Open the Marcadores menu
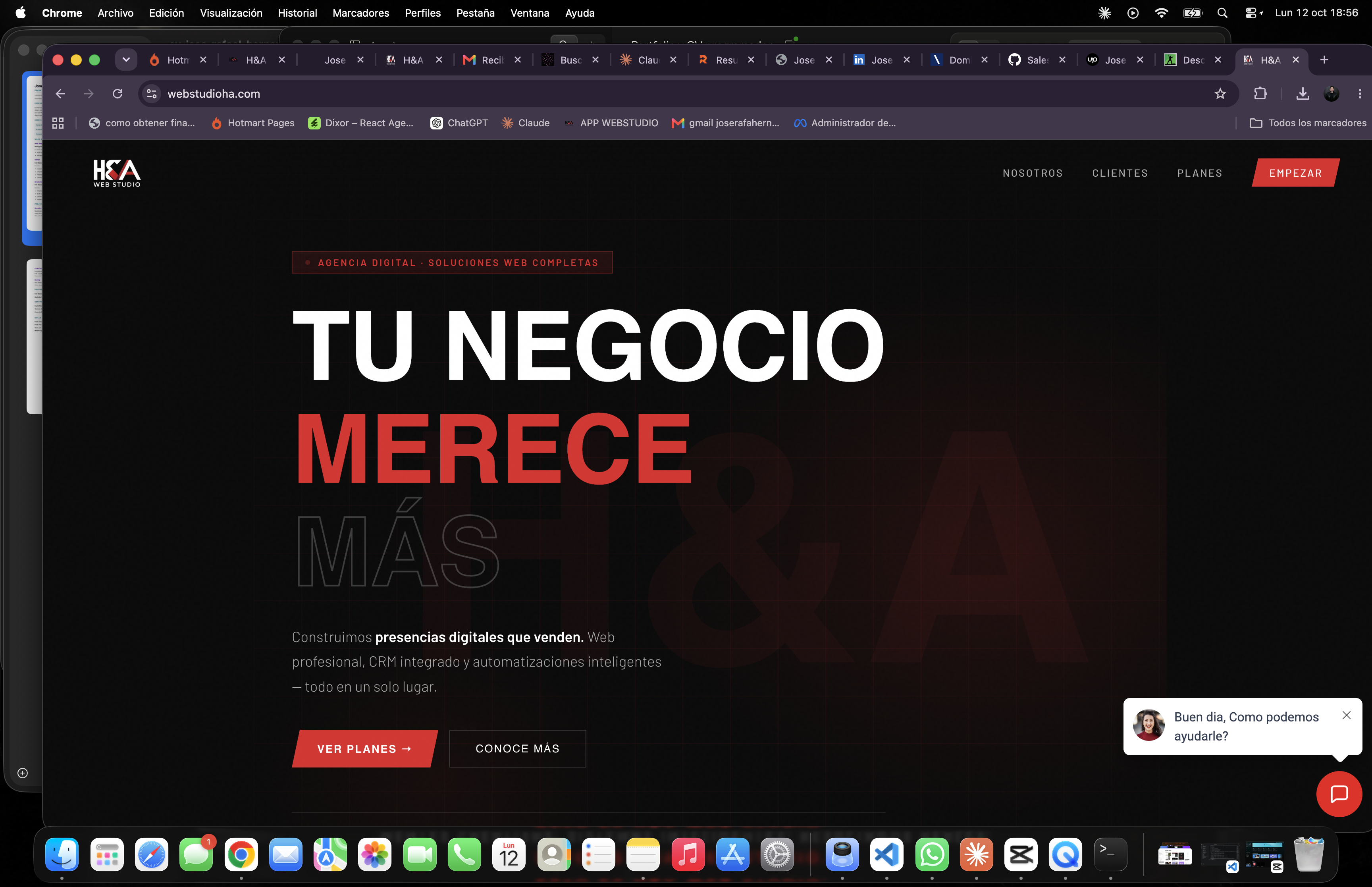 (x=360, y=13)
